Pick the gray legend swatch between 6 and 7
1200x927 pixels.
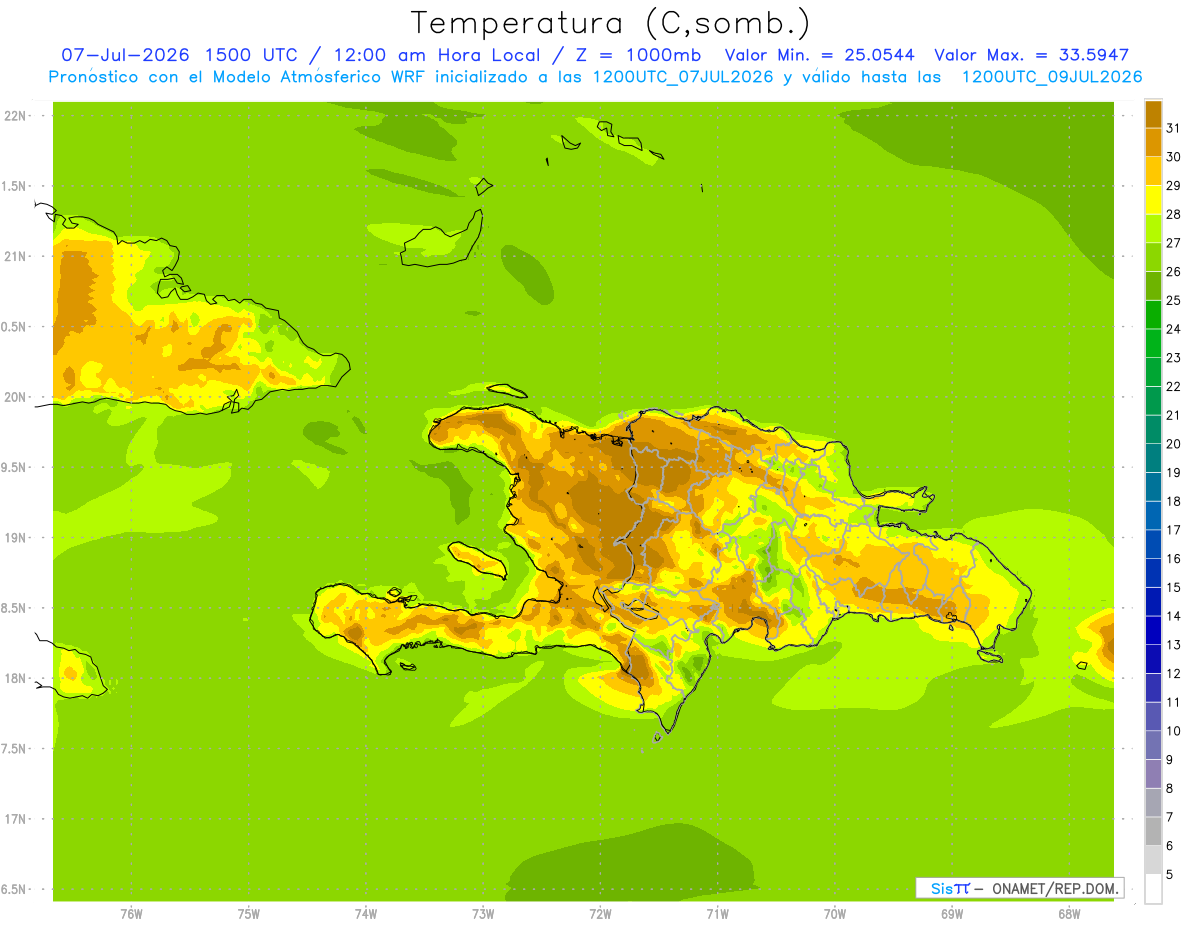point(1153,832)
